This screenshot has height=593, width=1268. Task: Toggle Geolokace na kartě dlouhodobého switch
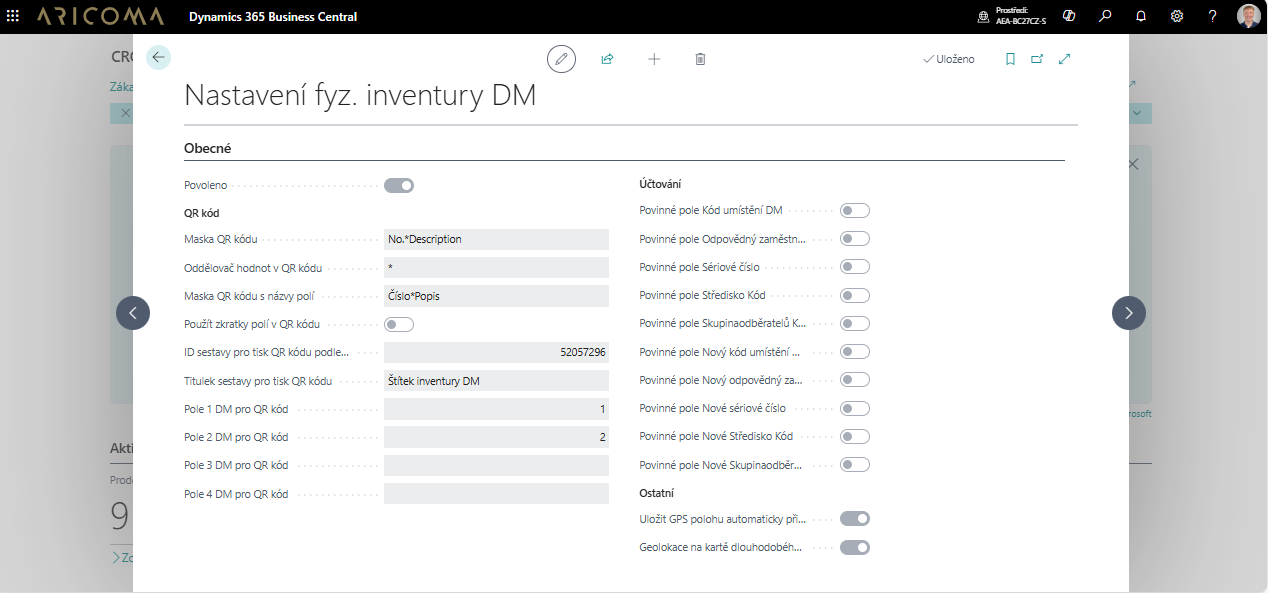coord(855,547)
